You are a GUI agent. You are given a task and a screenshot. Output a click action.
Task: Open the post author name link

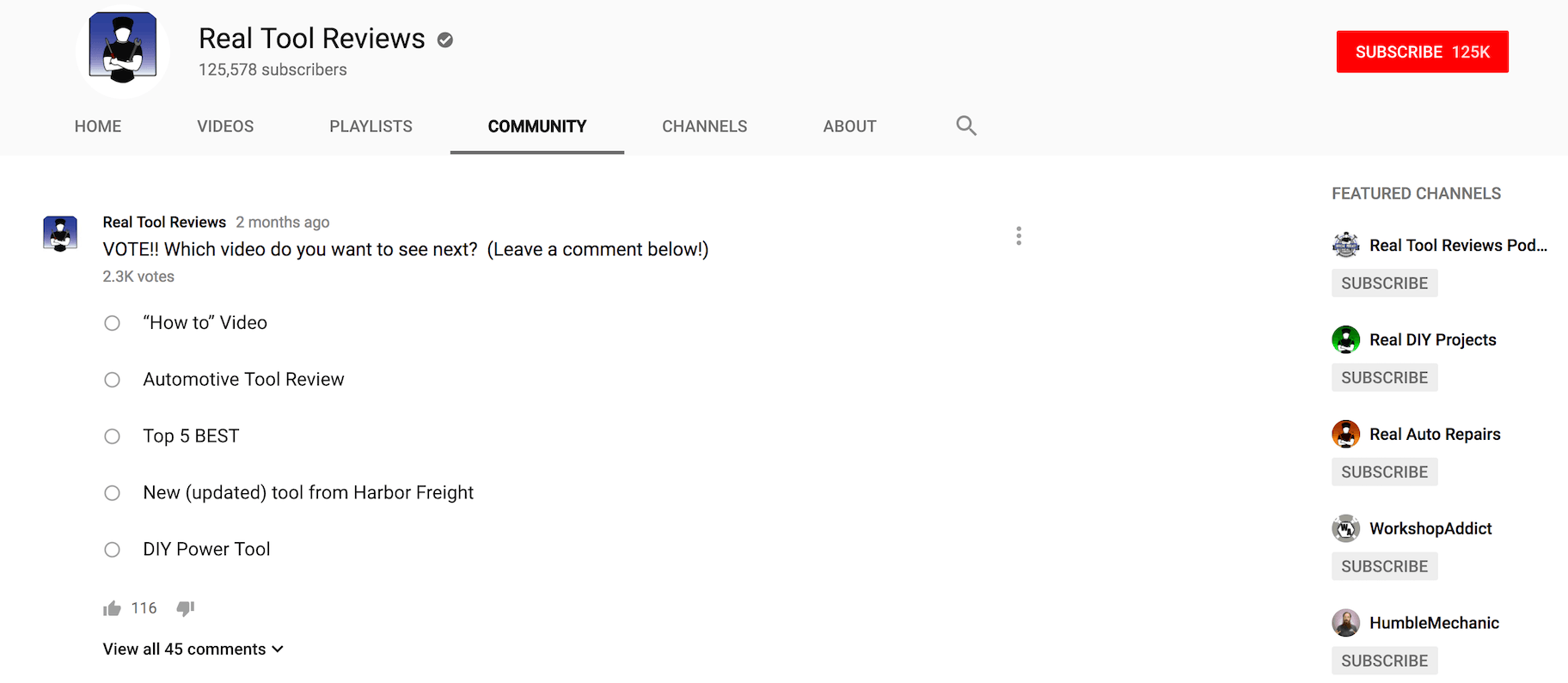[164, 223]
